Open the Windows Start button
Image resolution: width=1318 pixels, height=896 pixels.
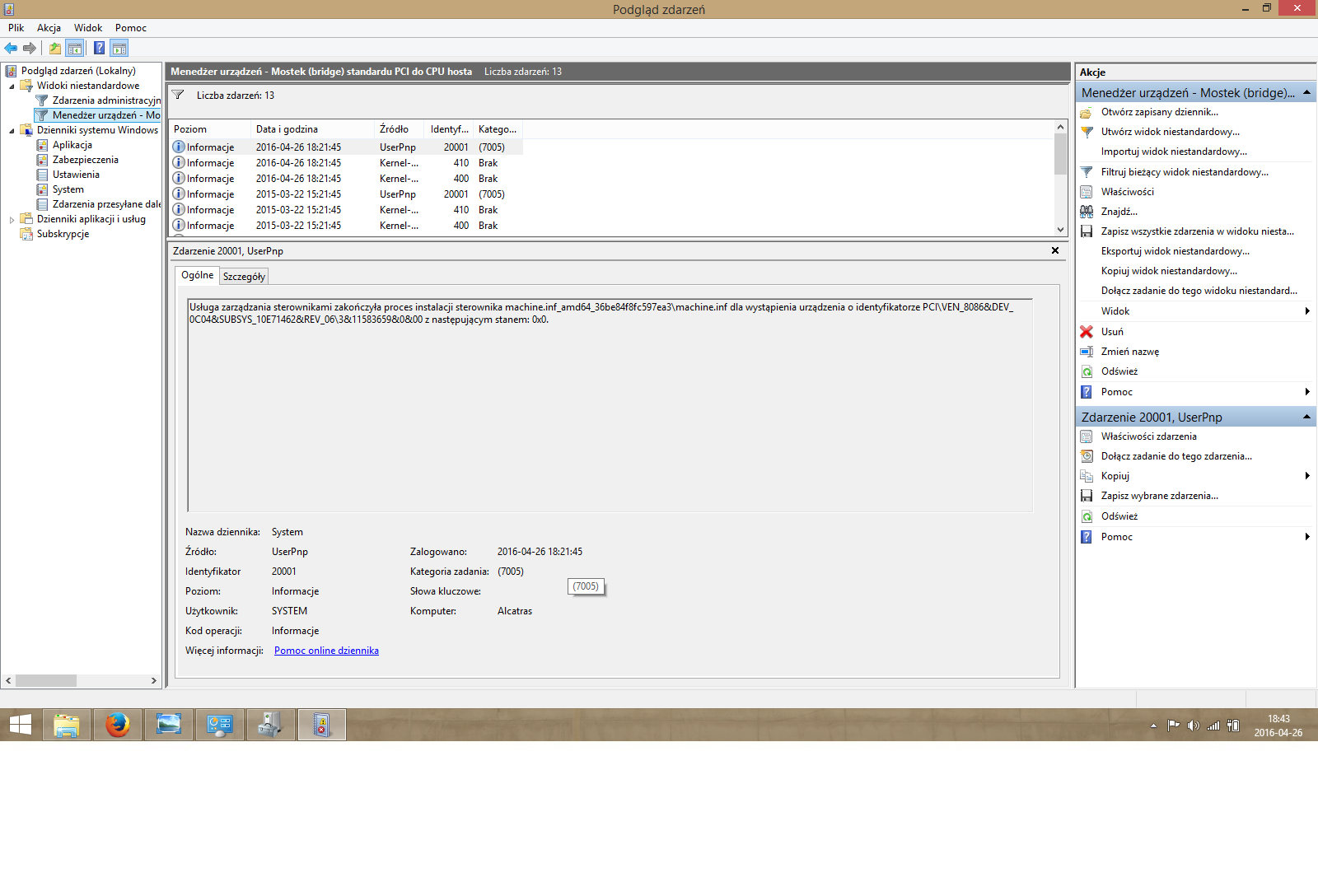(20, 725)
